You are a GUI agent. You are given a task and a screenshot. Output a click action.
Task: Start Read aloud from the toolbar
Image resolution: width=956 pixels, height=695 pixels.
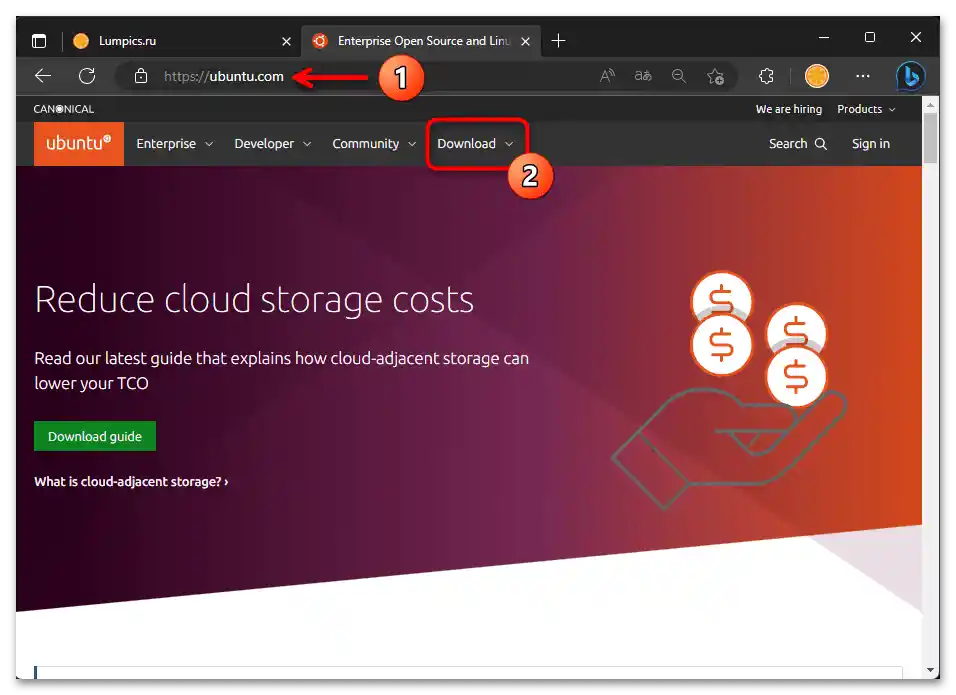pyautogui.click(x=607, y=76)
